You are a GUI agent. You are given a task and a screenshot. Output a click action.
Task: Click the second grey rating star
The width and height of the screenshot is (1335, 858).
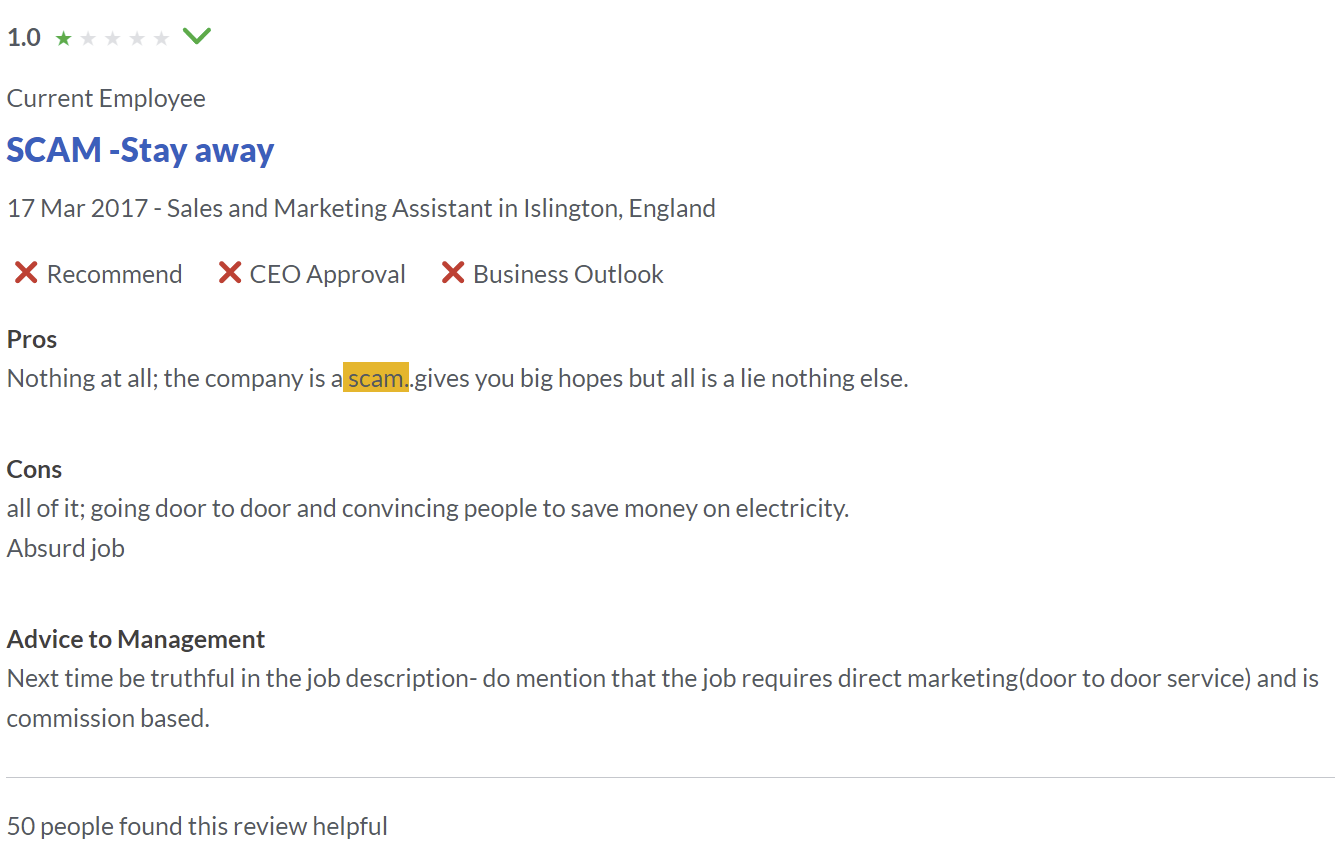click(x=88, y=38)
